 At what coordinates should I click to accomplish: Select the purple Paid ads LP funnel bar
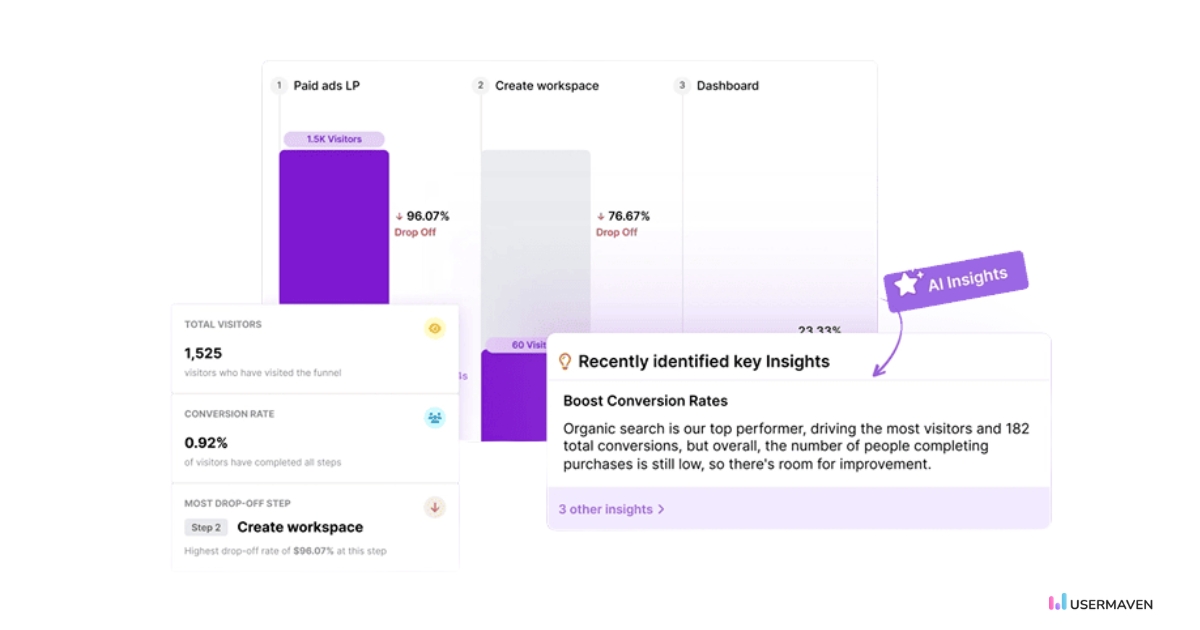point(333,230)
